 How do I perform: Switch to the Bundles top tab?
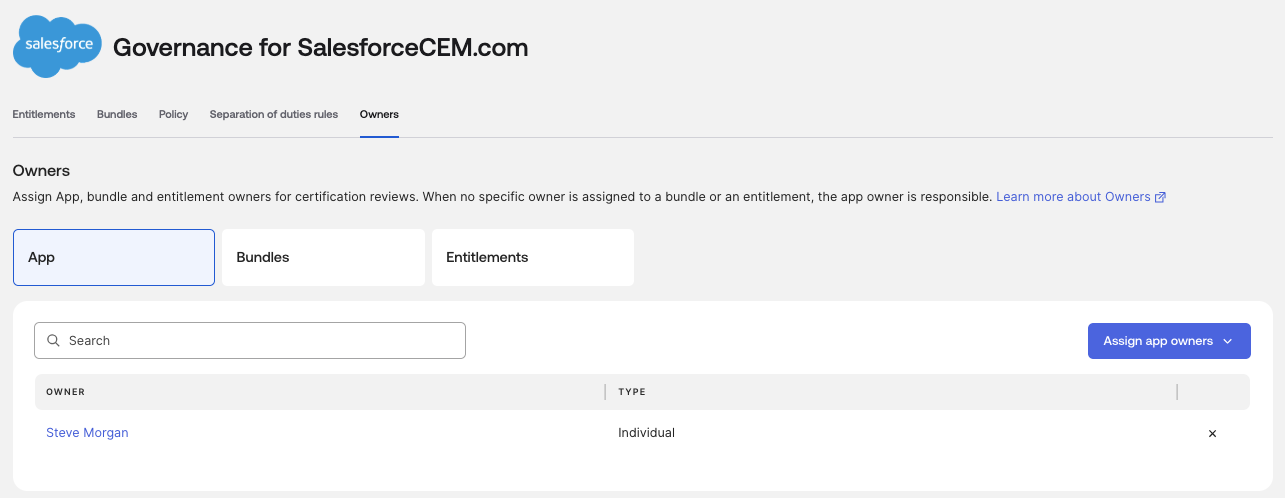tap(117, 114)
